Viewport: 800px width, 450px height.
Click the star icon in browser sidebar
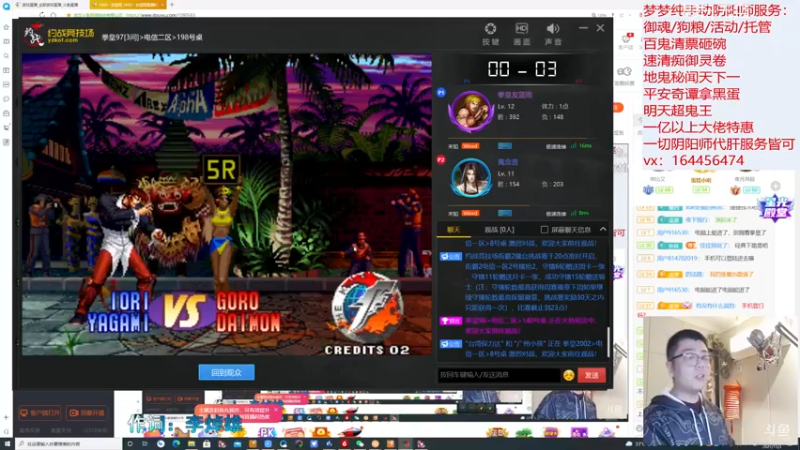(6, 27)
